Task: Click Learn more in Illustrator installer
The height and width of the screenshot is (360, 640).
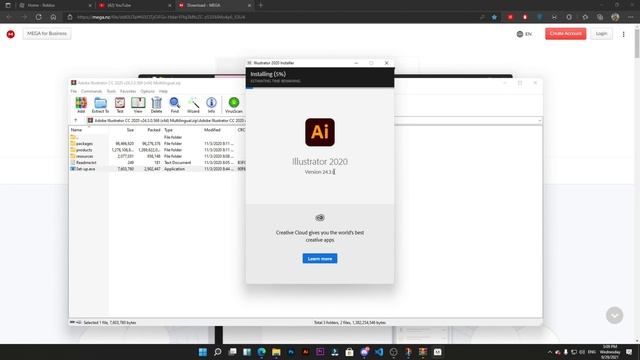Action: click(x=320, y=259)
